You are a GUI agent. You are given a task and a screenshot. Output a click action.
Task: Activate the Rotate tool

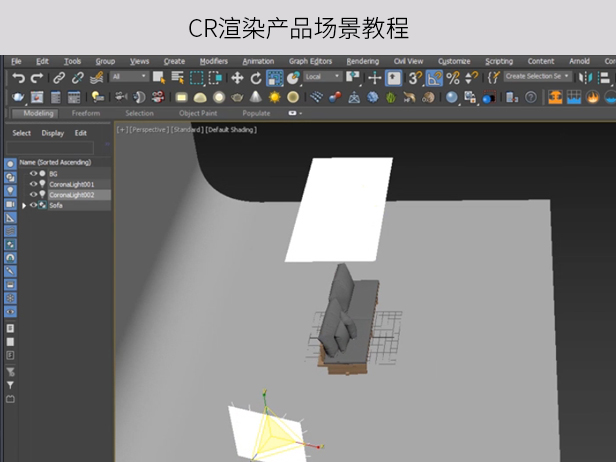tap(256, 77)
